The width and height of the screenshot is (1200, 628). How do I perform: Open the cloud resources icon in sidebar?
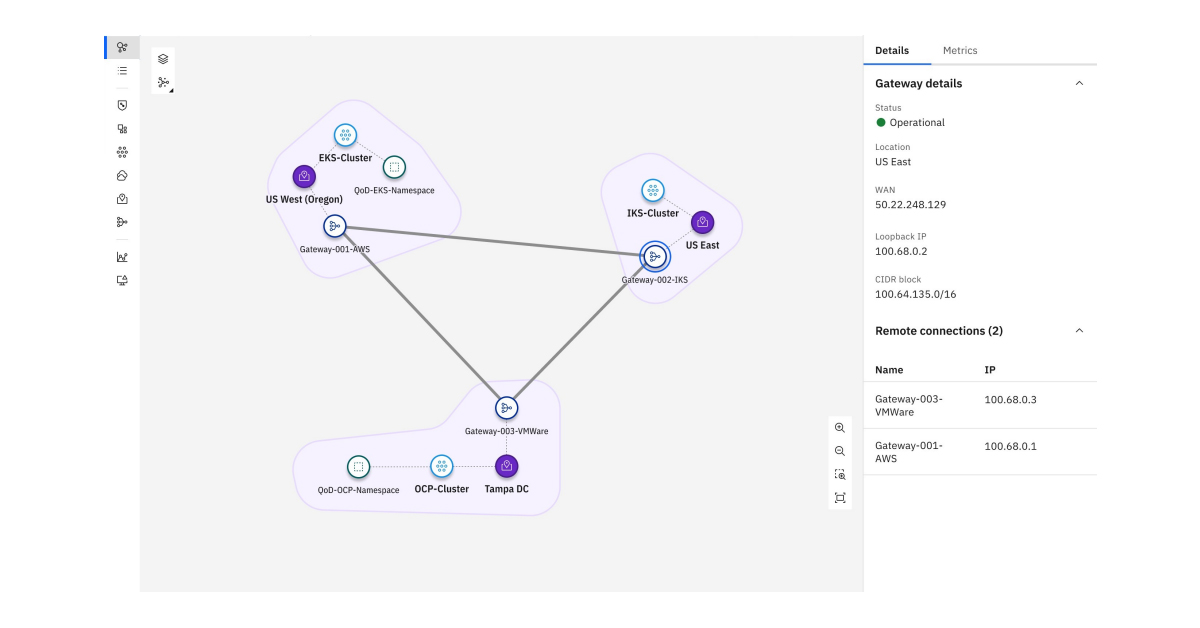(x=121, y=175)
